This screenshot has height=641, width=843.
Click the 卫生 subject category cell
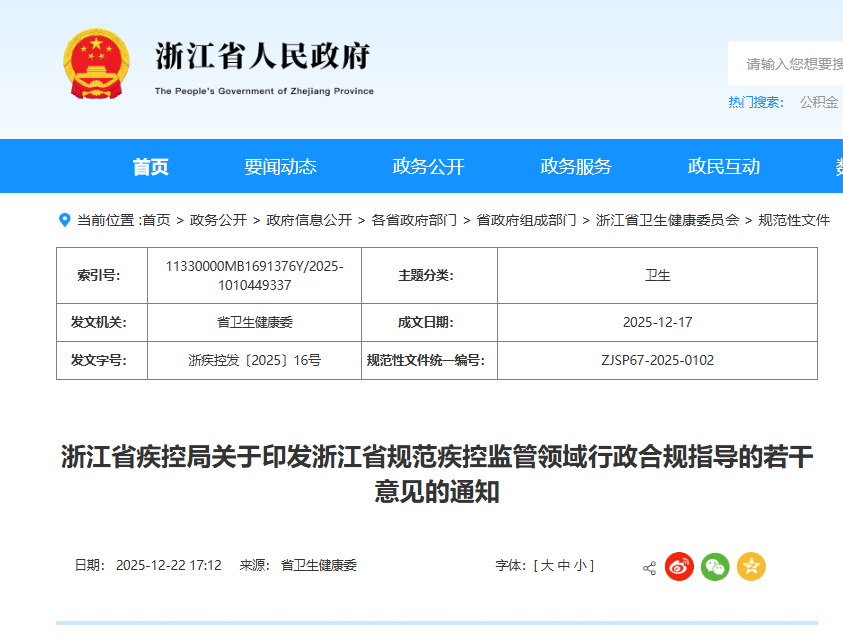(x=658, y=275)
